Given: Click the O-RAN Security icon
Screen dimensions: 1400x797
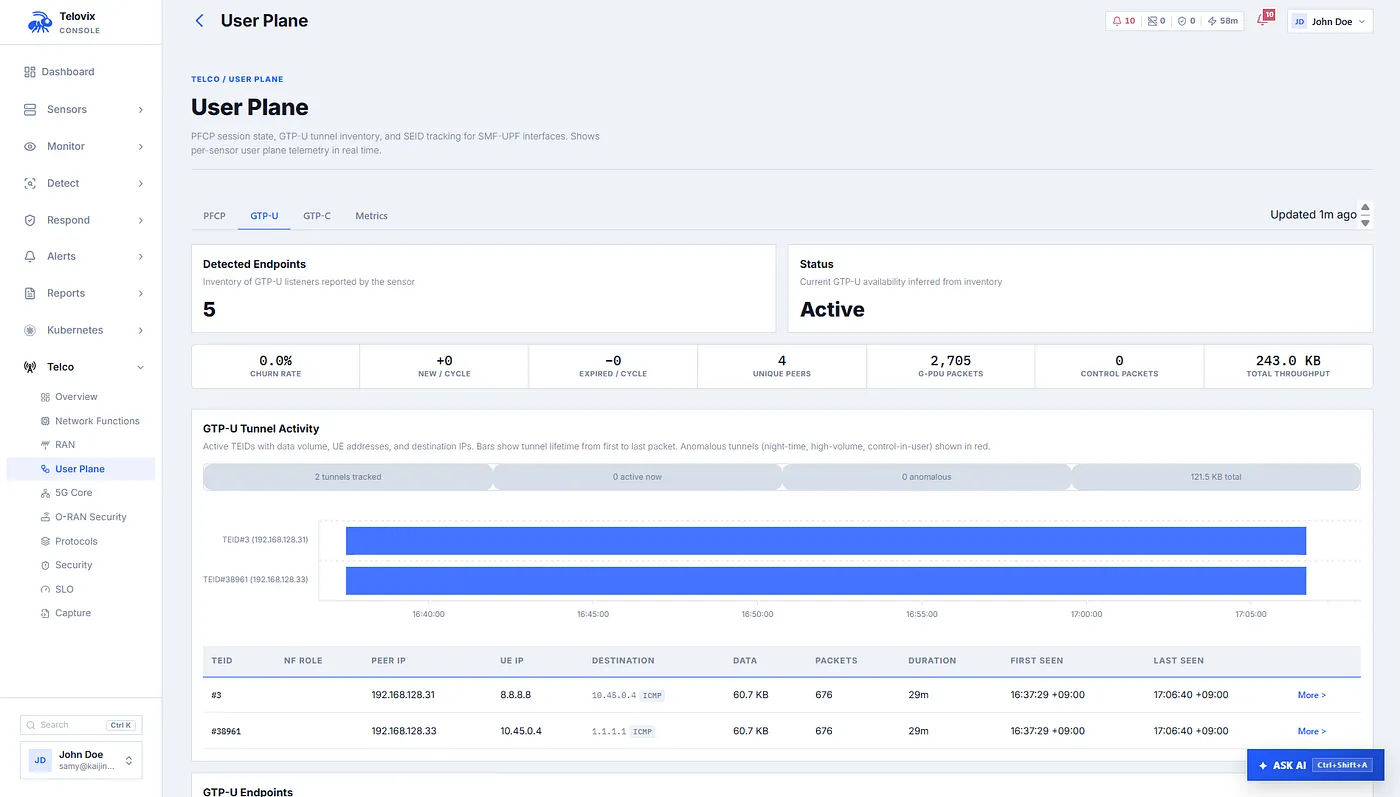Looking at the screenshot, I should click(45, 517).
